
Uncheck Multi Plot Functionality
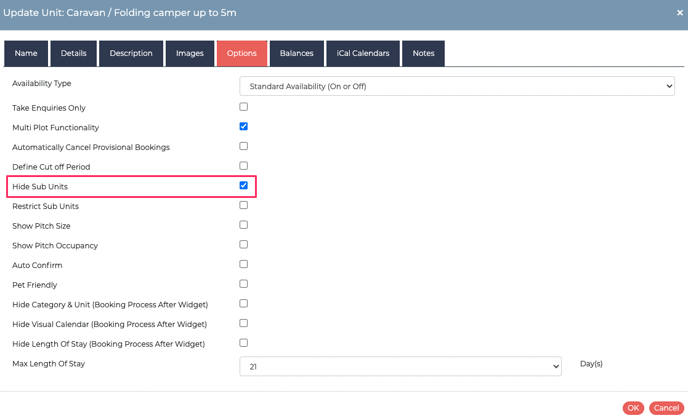(x=244, y=126)
